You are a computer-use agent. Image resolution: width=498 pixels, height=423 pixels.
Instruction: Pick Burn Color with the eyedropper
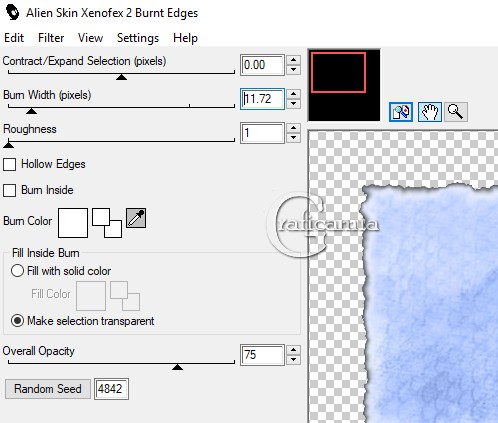[x=136, y=218]
